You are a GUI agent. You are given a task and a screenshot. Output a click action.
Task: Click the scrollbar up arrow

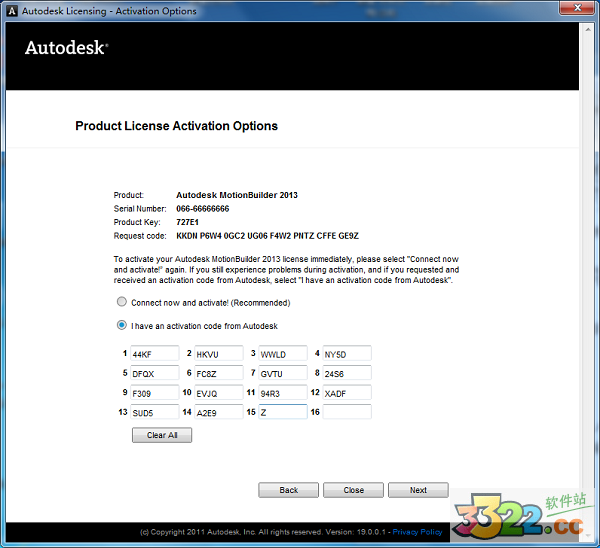[588, 29]
